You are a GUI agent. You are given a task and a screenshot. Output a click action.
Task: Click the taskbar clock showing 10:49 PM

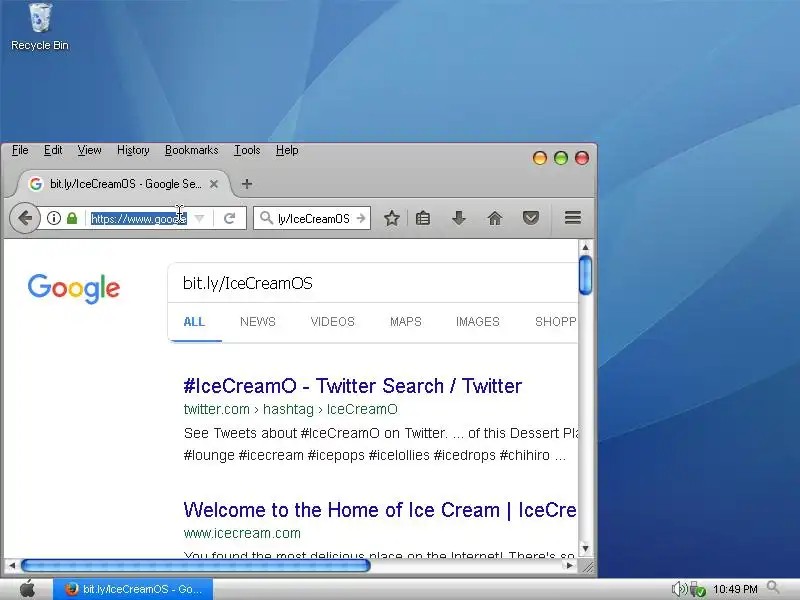(x=735, y=589)
